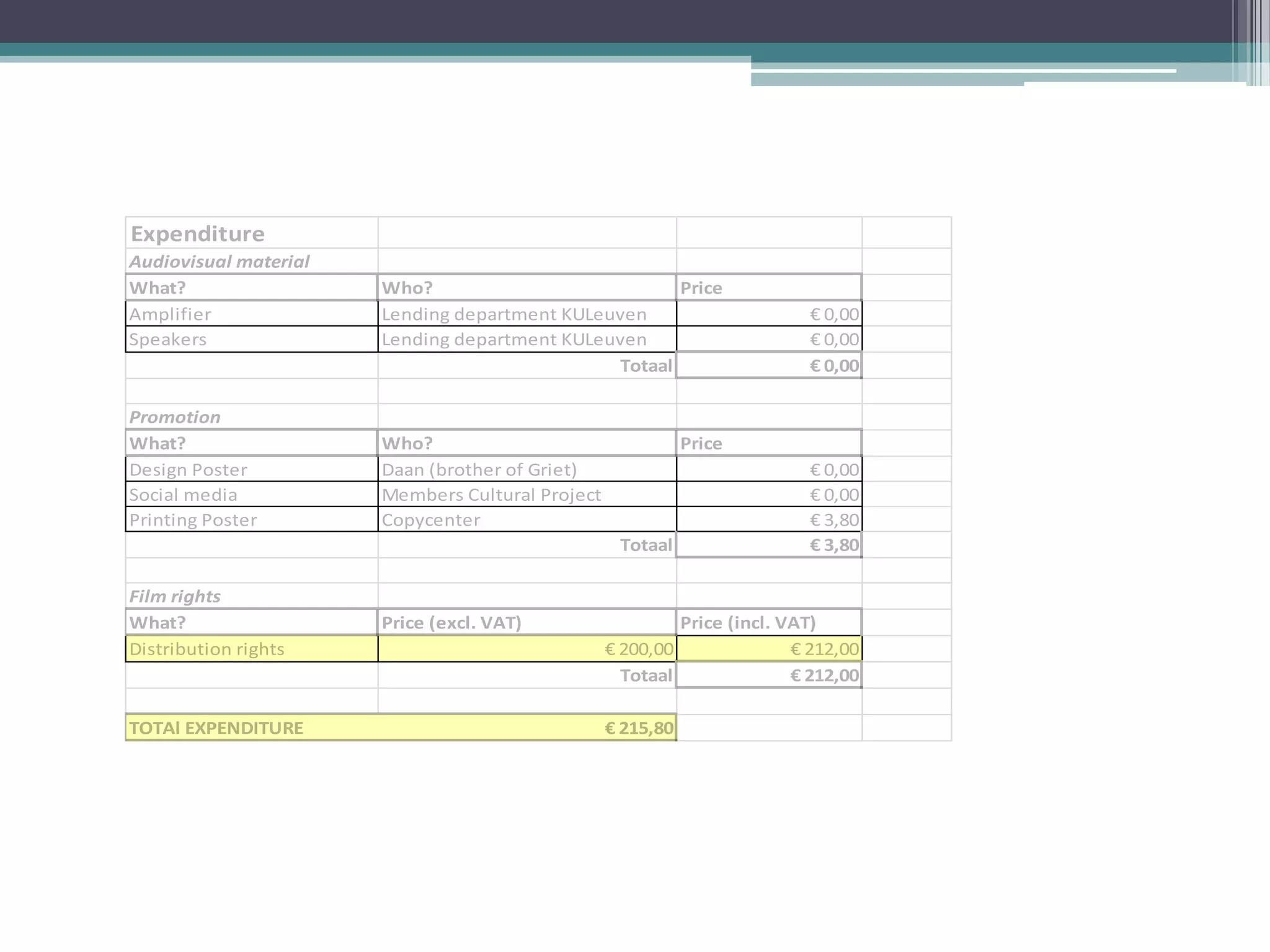This screenshot has height=952, width=1270.
Task: Select the Speakers row label
Action: [x=168, y=340]
